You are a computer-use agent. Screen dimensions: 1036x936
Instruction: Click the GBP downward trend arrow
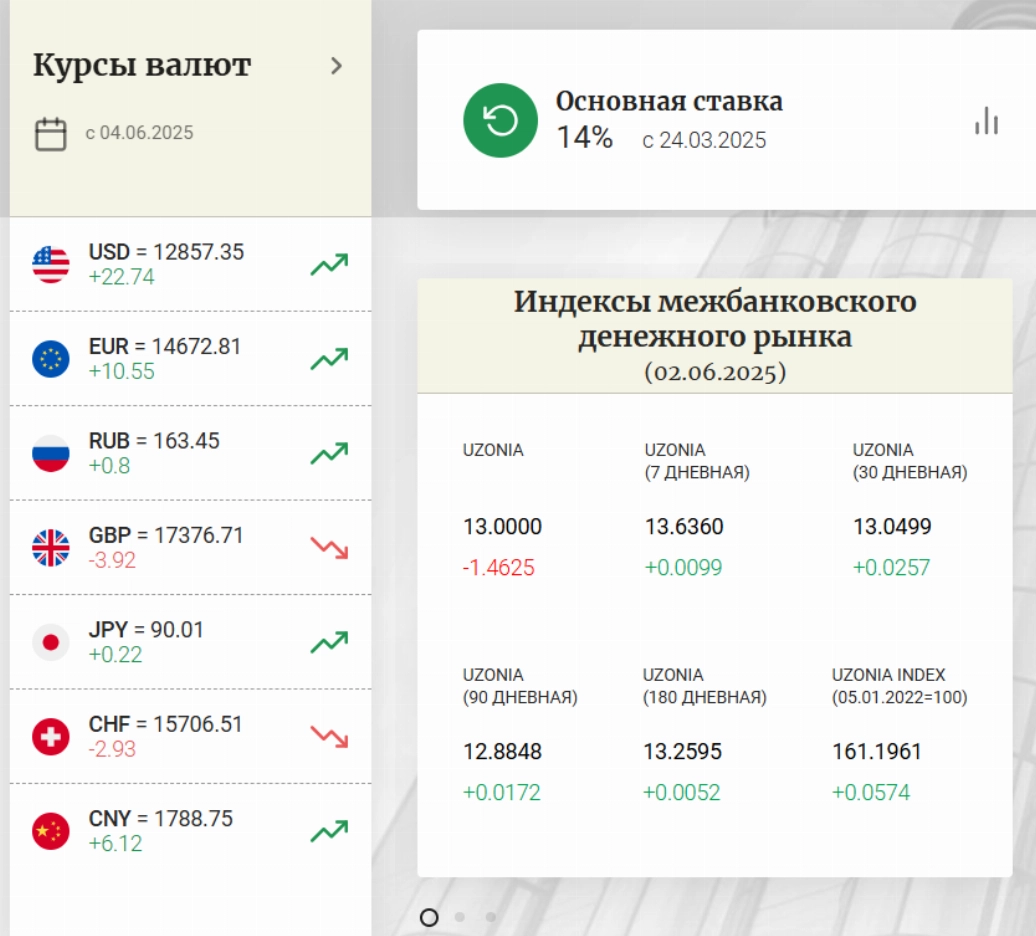[329, 548]
